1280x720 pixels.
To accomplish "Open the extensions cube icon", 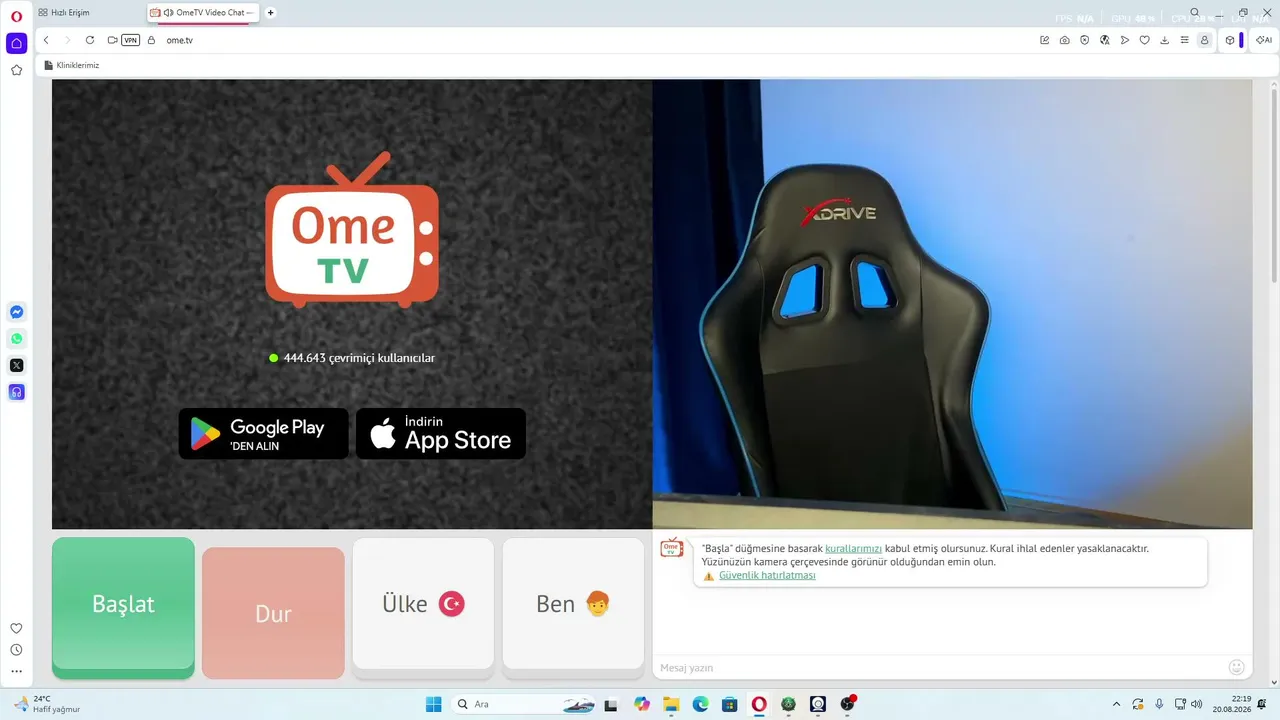I will coord(1230,40).
